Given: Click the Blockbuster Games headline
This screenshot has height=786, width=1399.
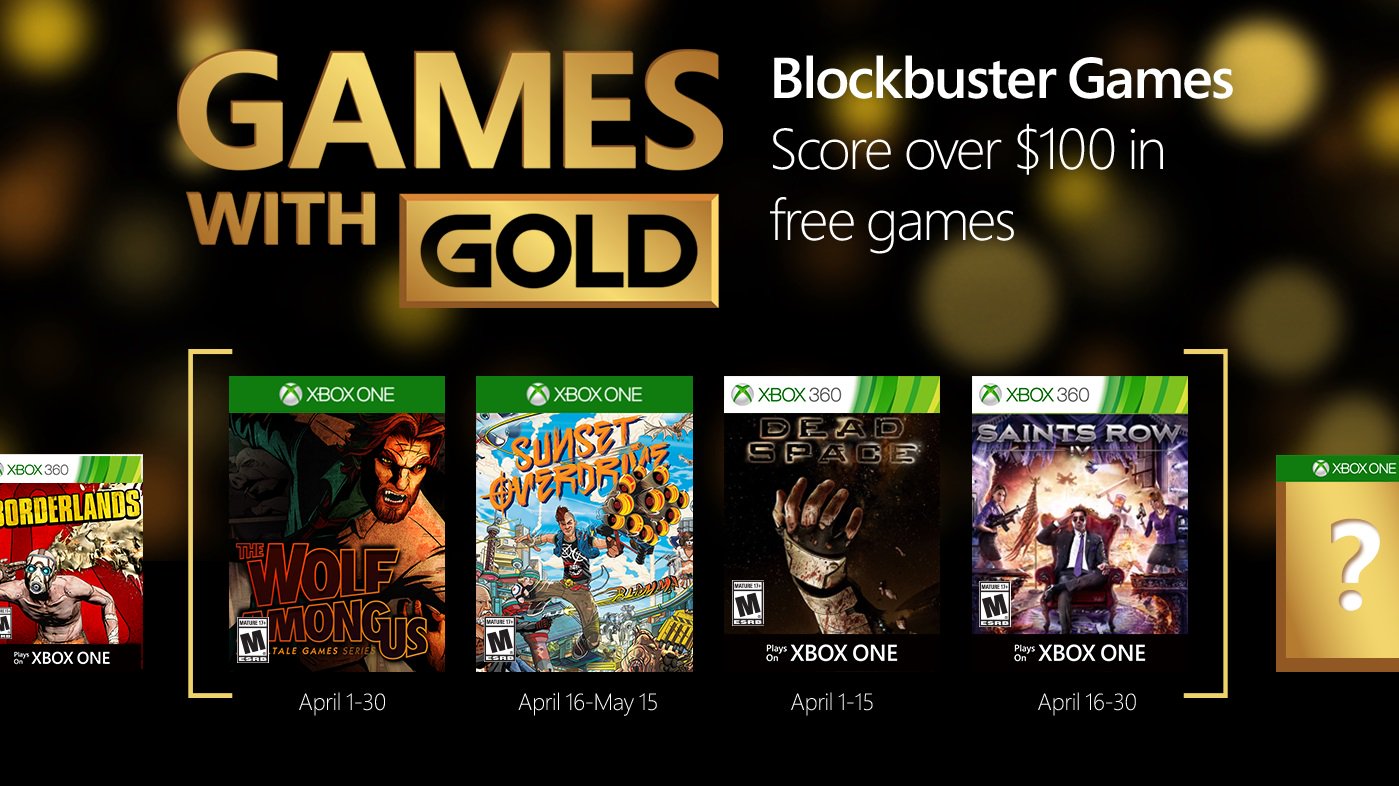Looking at the screenshot, I should (x=1002, y=80).
